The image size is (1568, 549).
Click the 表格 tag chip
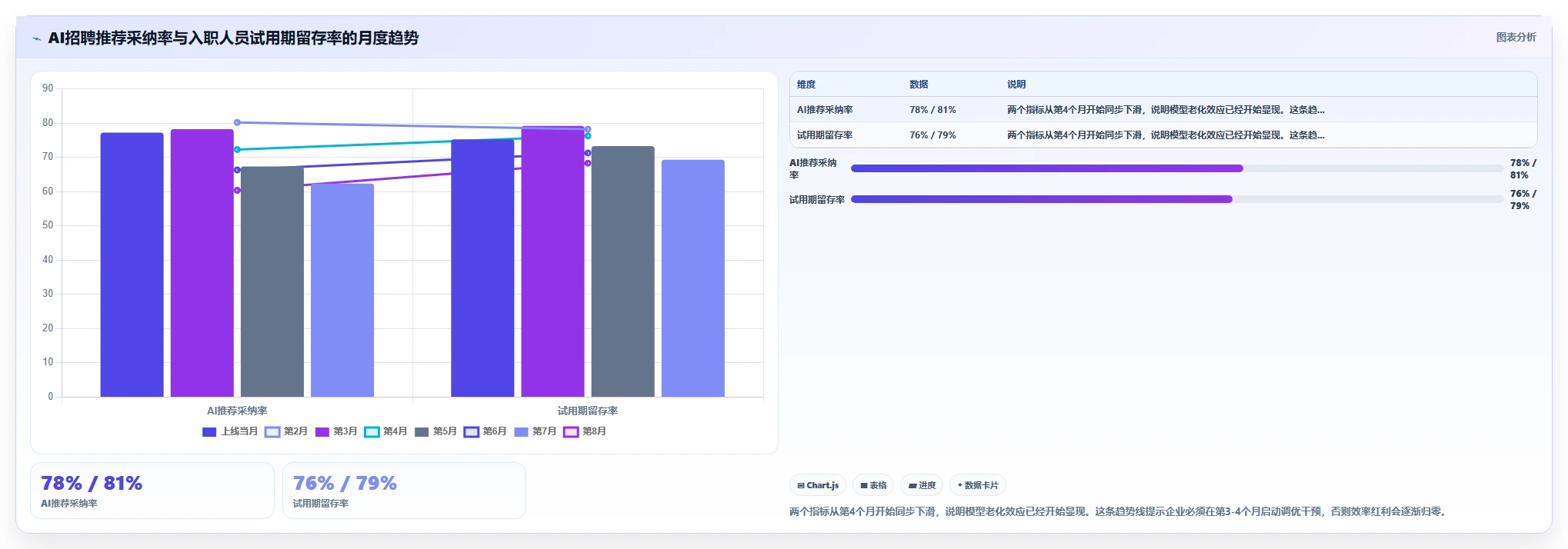pos(873,485)
